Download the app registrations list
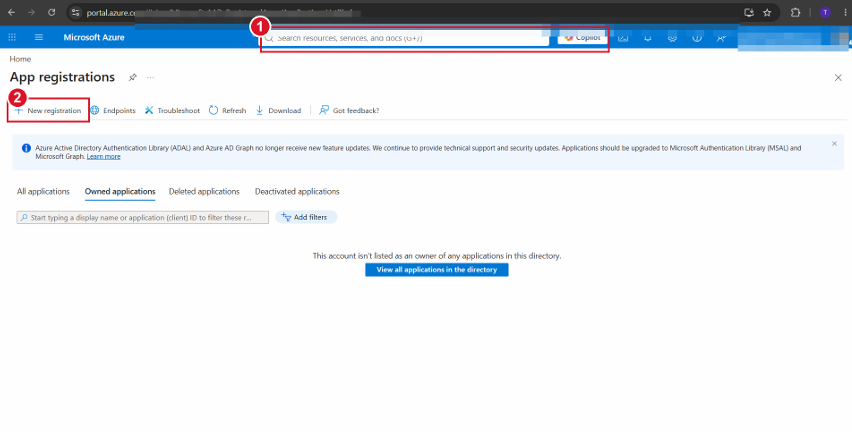Screen dimensions: 852x432 [278, 110]
